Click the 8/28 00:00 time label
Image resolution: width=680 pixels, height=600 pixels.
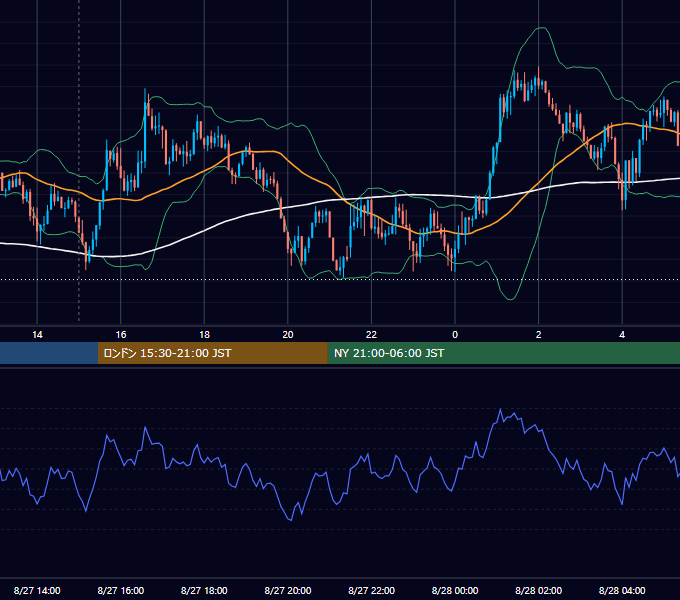pos(455,590)
